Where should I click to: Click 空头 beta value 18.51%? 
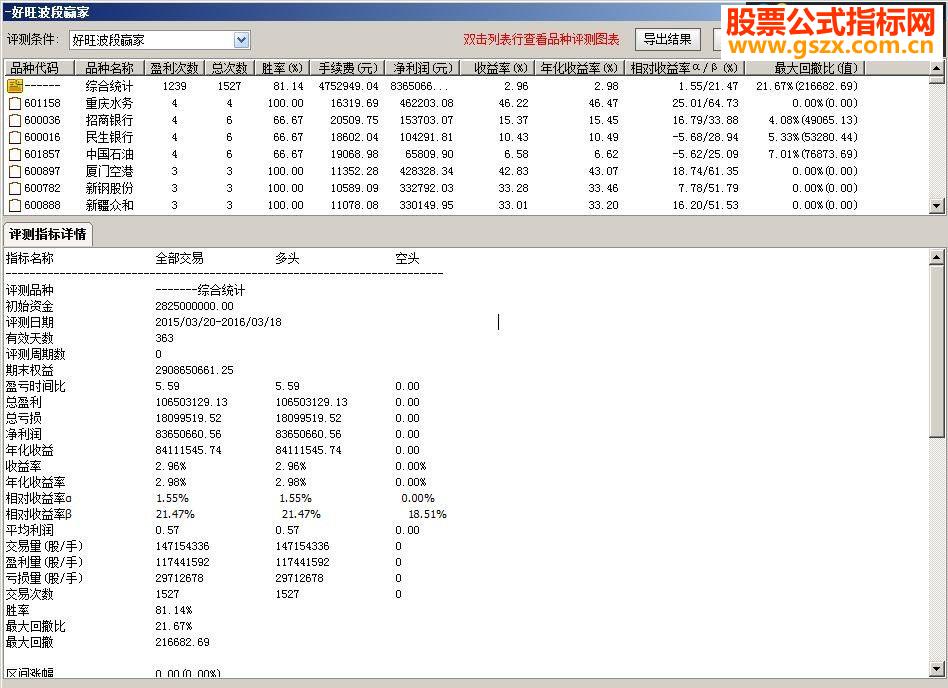[427, 514]
